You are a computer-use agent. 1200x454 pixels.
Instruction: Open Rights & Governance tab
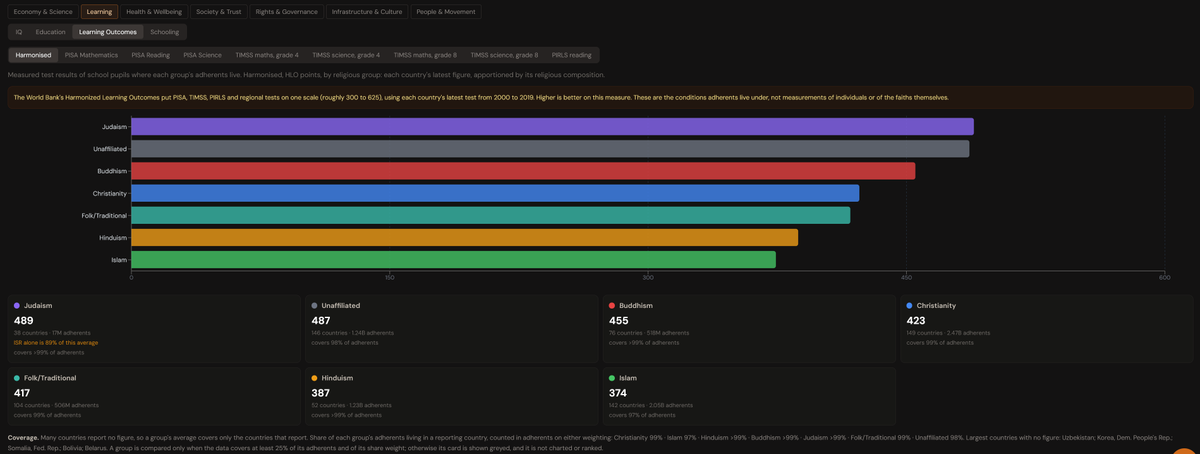pyautogui.click(x=287, y=12)
